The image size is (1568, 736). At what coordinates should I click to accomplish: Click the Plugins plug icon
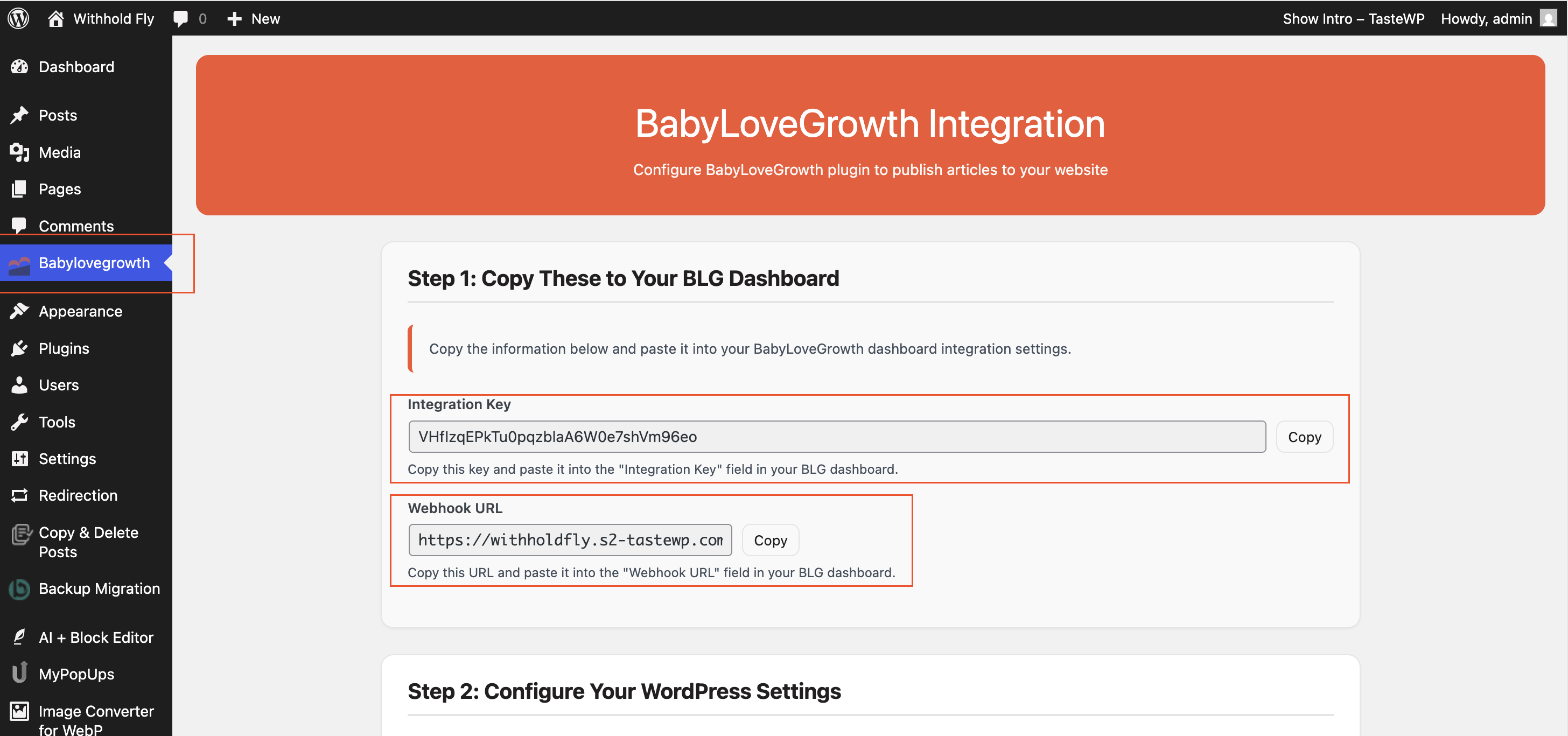coord(19,348)
